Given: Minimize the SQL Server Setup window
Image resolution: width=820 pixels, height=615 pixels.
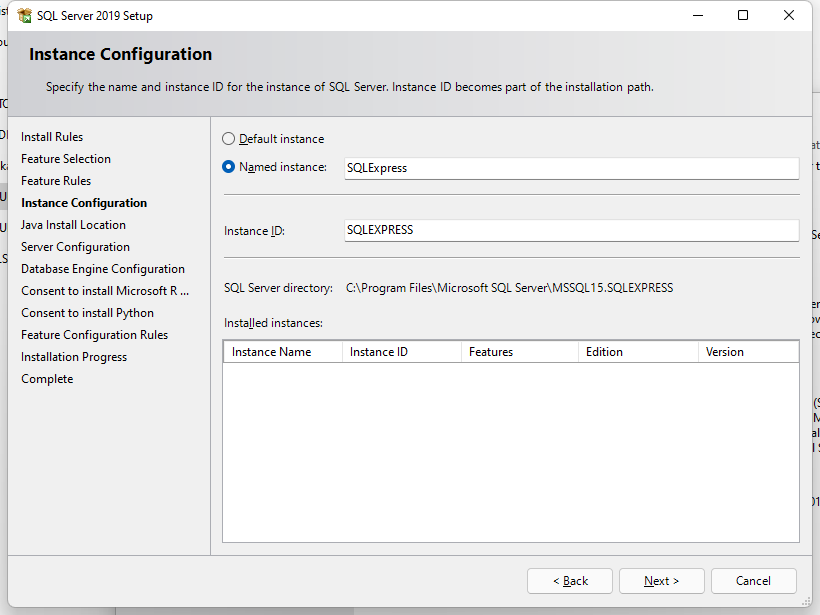Looking at the screenshot, I should (x=698, y=15).
